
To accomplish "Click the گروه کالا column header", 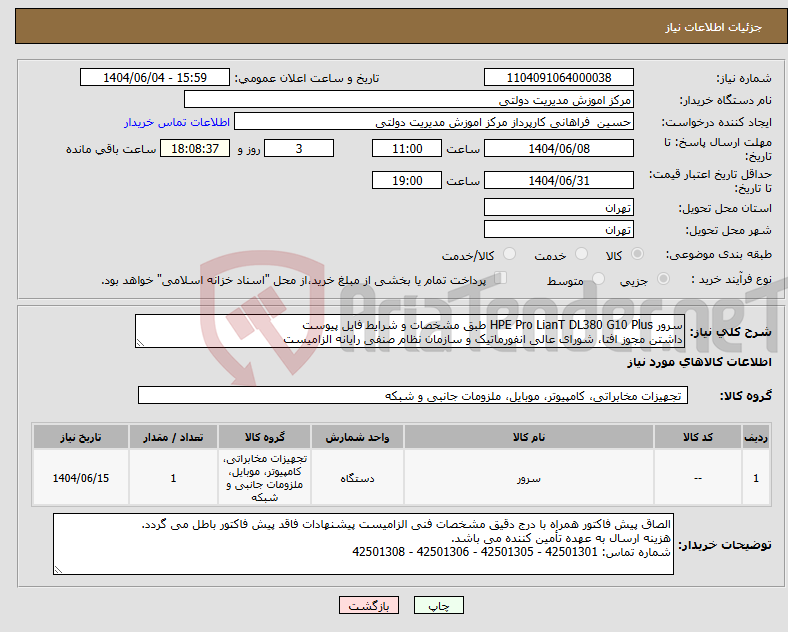I will point(264,437).
